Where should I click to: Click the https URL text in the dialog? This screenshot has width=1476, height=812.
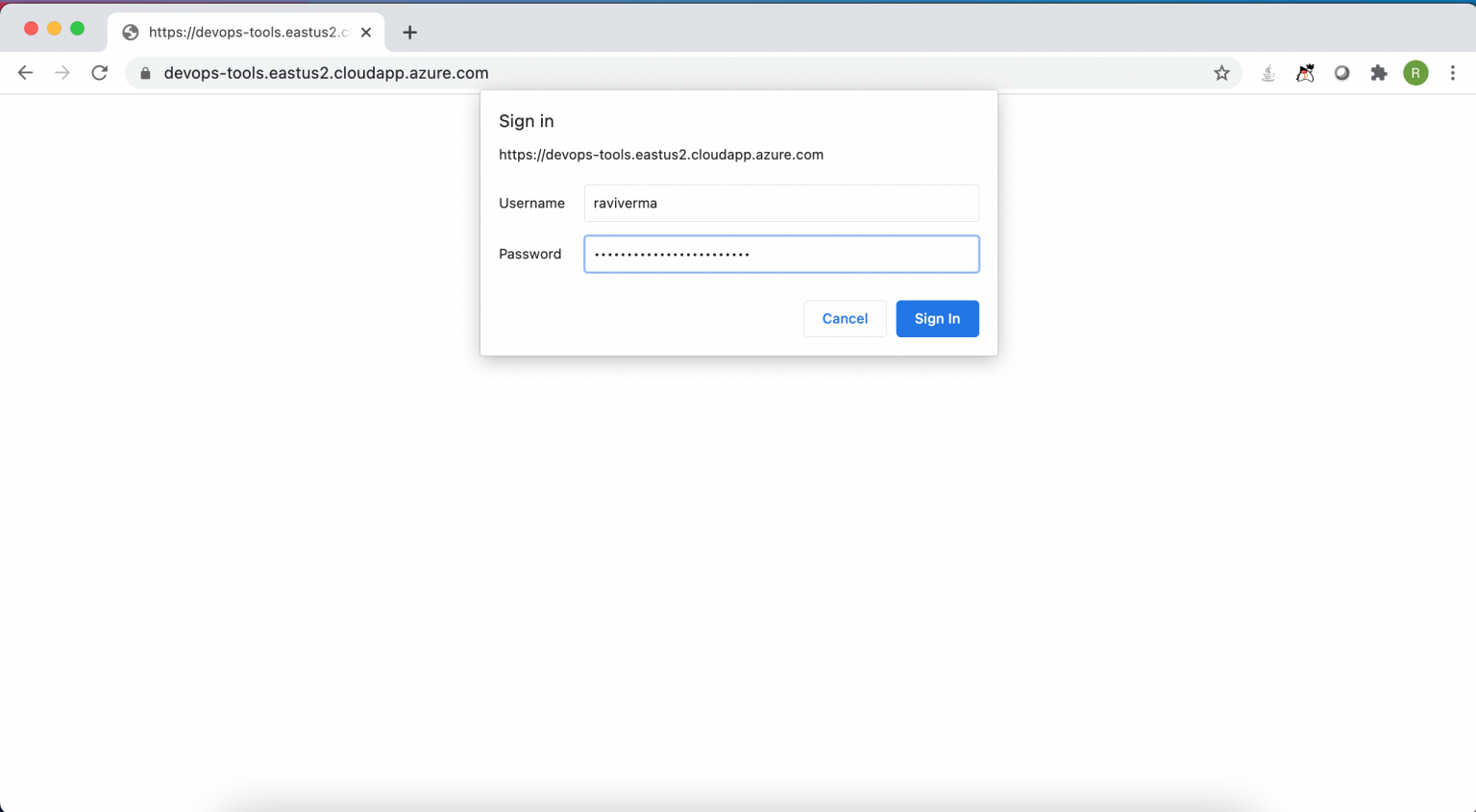(660, 155)
